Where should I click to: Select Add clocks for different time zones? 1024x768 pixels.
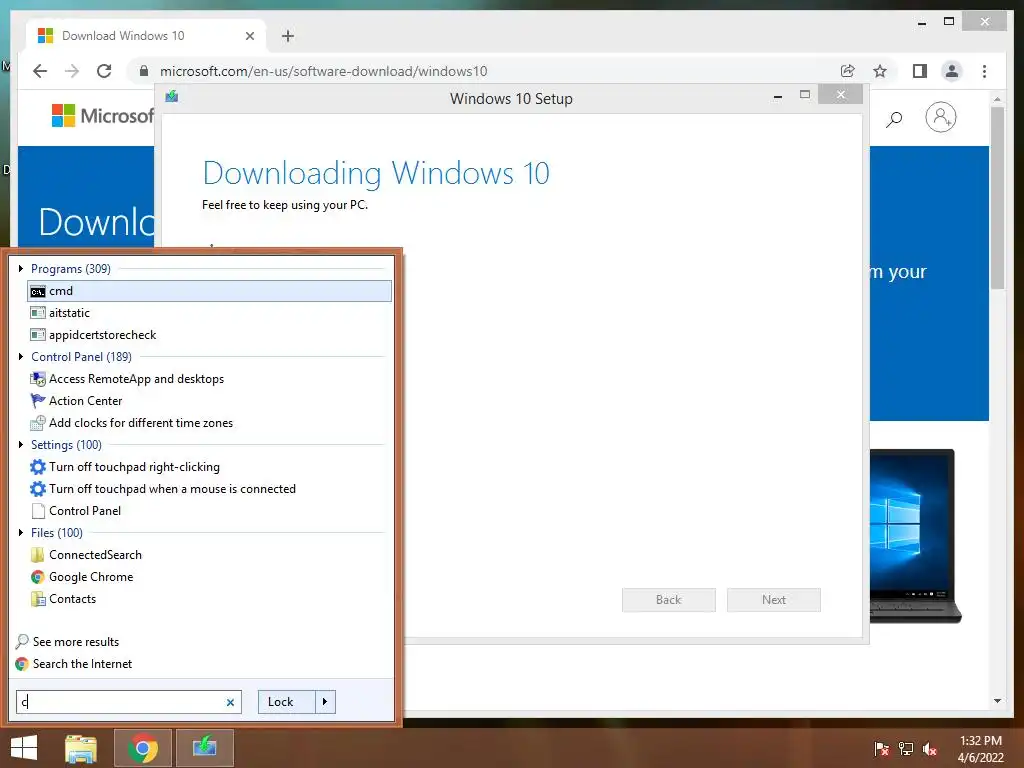click(x=132, y=423)
